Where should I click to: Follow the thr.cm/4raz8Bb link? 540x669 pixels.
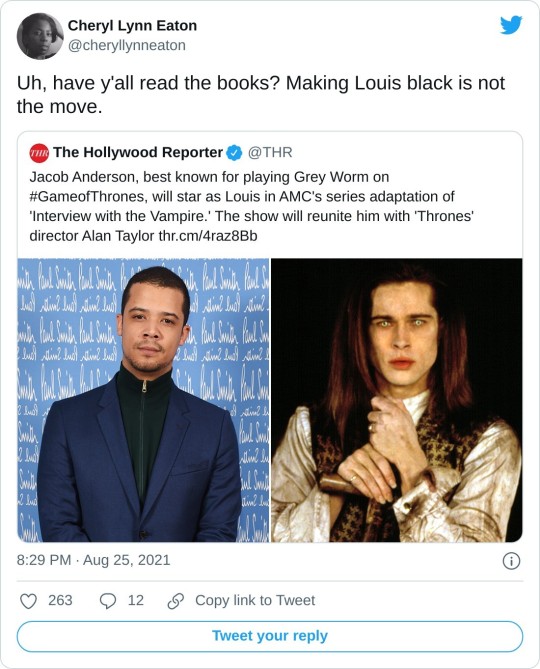[x=208, y=236]
